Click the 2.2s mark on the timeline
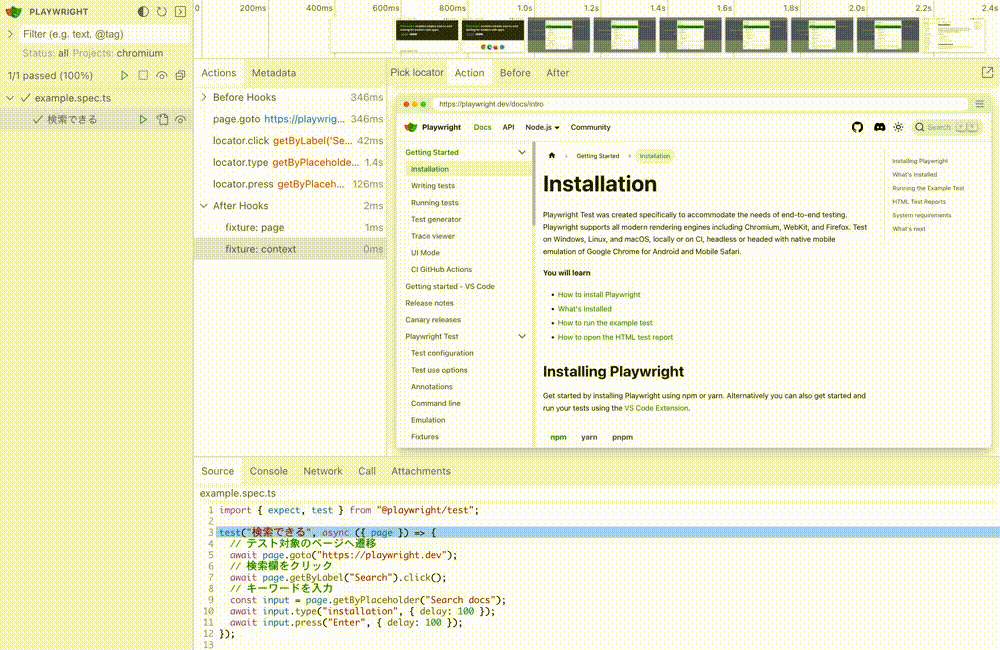This screenshot has height=650, width=1000. tap(923, 8)
